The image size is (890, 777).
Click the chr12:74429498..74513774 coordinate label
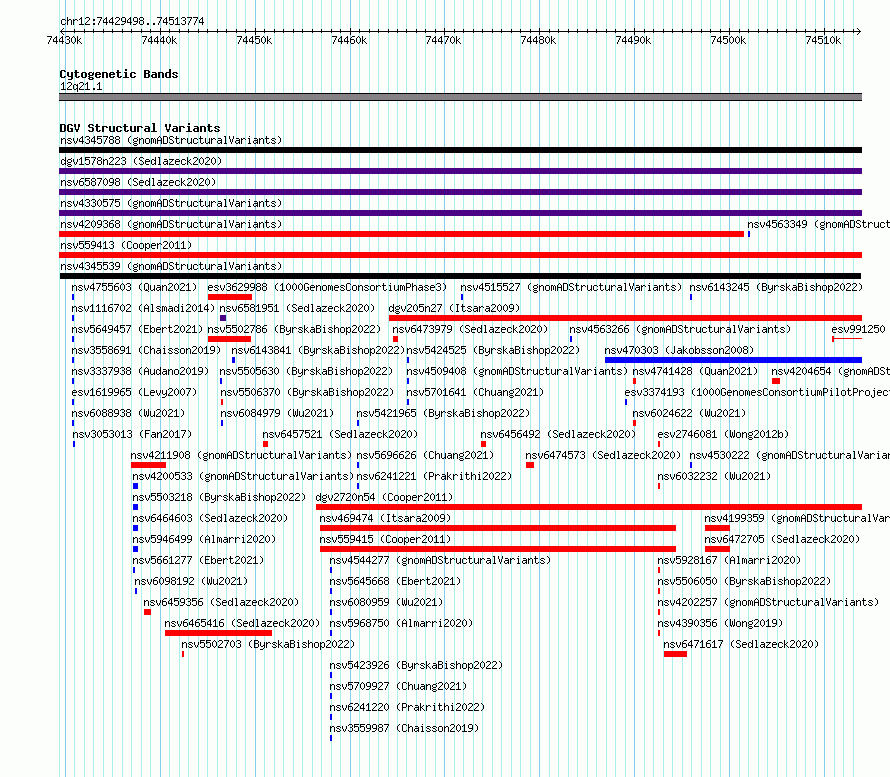[x=132, y=21]
